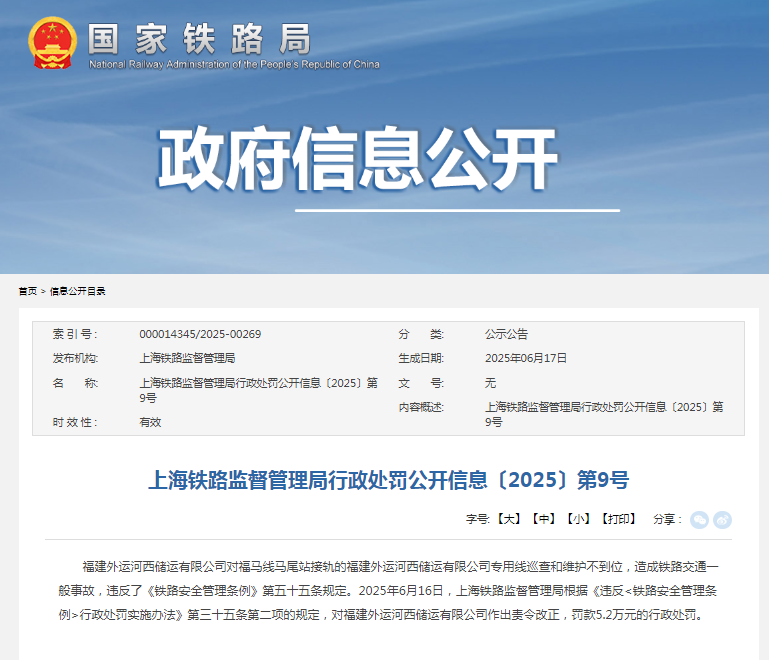Click the 名称 field value in table

click(x=257, y=390)
